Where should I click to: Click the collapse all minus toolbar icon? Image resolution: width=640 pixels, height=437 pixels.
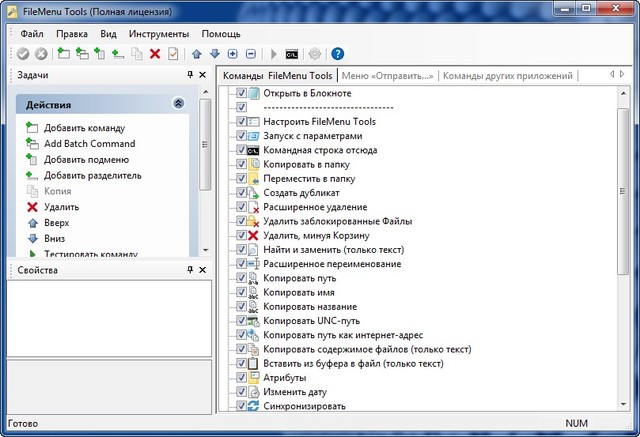250,53
